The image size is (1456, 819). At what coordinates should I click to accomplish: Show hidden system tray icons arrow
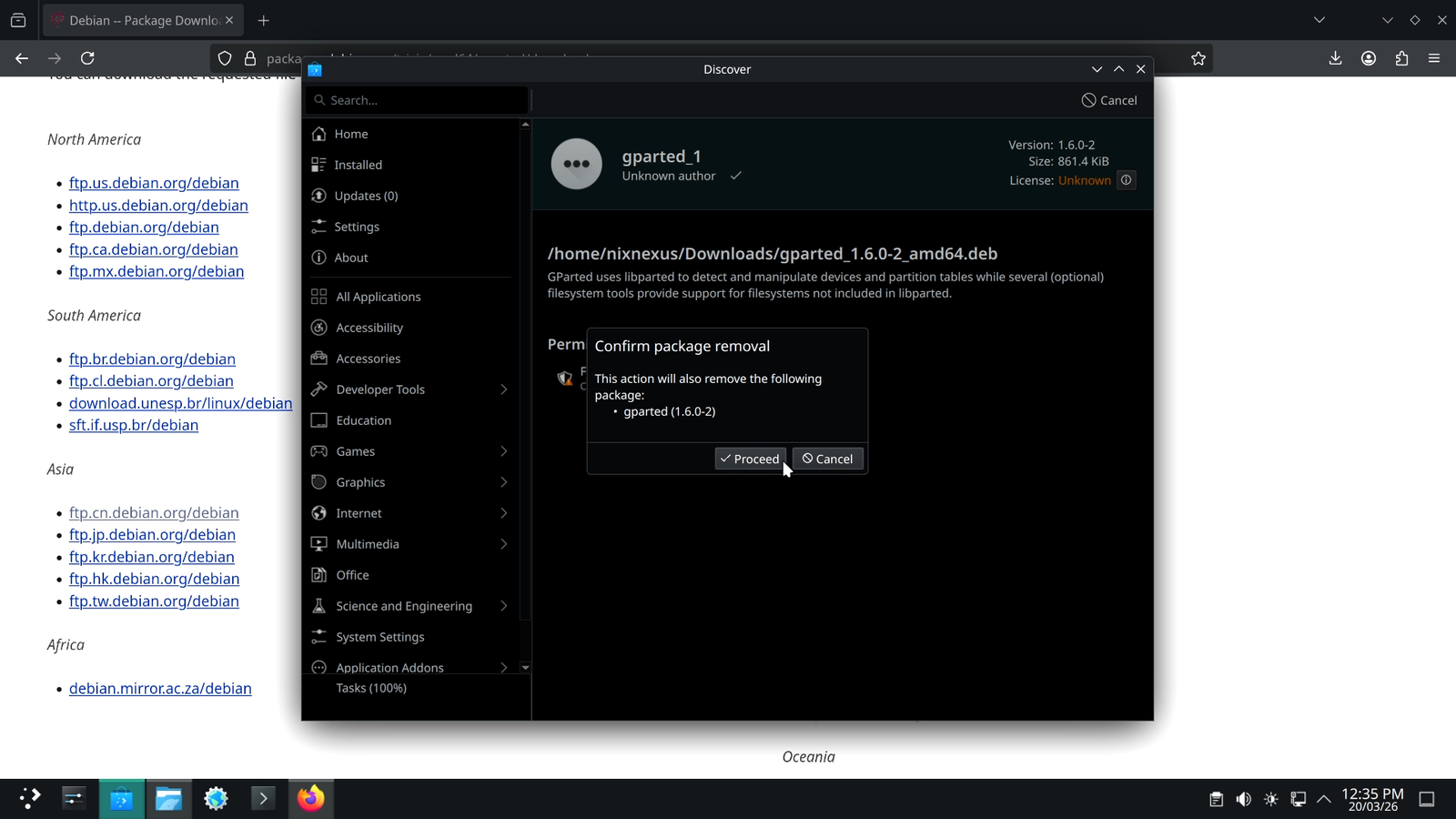point(1324,799)
